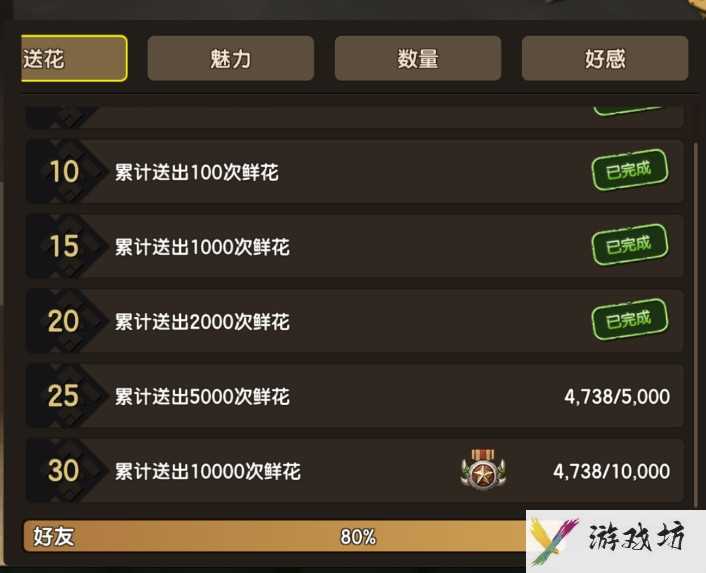Screen dimensions: 706x573
Task: Select the 累计送出10000次鲜花 row
Action: 355,471
